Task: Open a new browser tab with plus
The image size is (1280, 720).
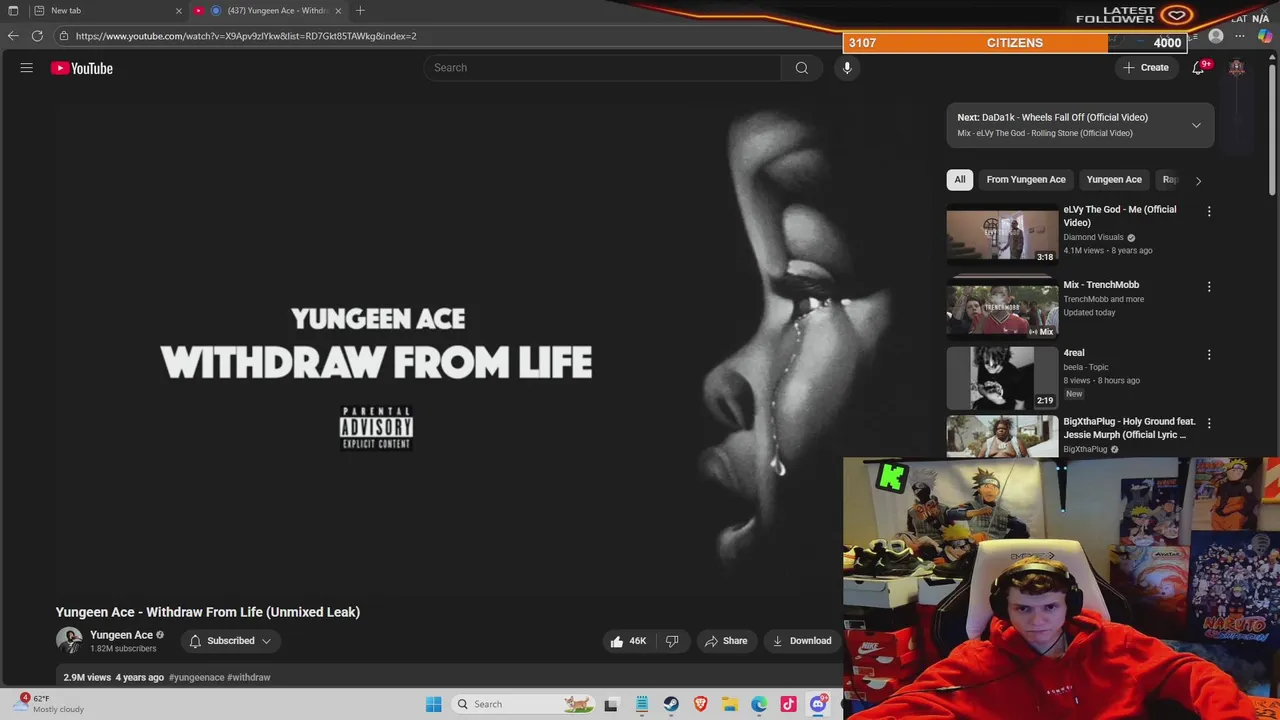Action: tap(360, 11)
